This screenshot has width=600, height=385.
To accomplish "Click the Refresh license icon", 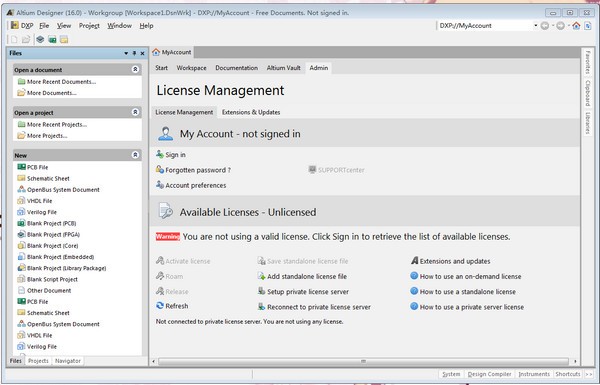I will [160, 306].
